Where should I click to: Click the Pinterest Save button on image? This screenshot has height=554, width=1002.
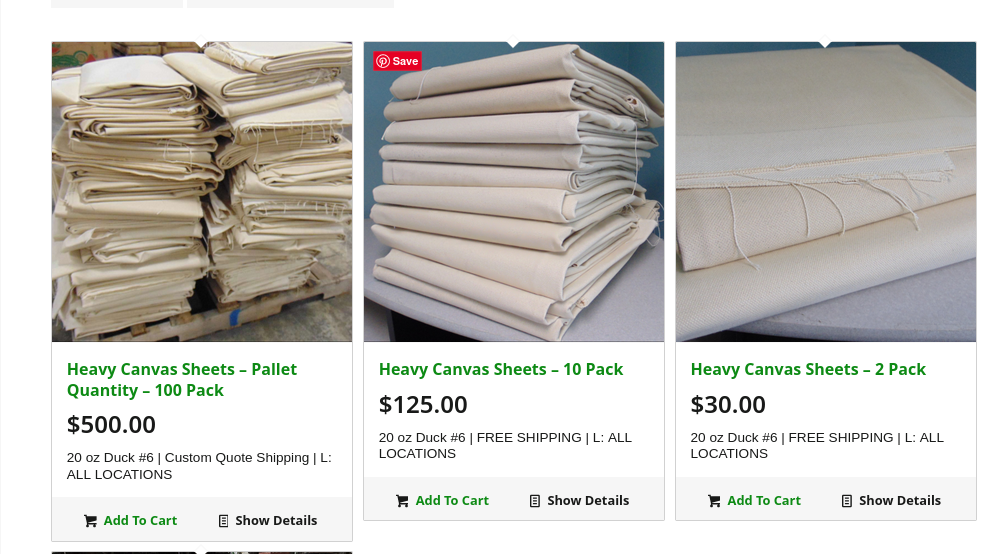[x=397, y=61]
